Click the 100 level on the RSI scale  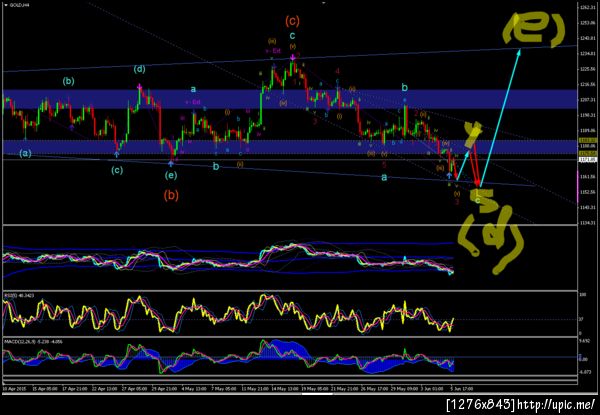[583, 295]
